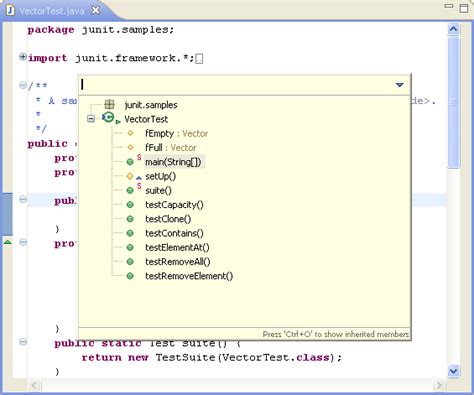Select testElementAt() in the outline
Image resolution: width=474 pixels, height=395 pixels.
point(177,248)
